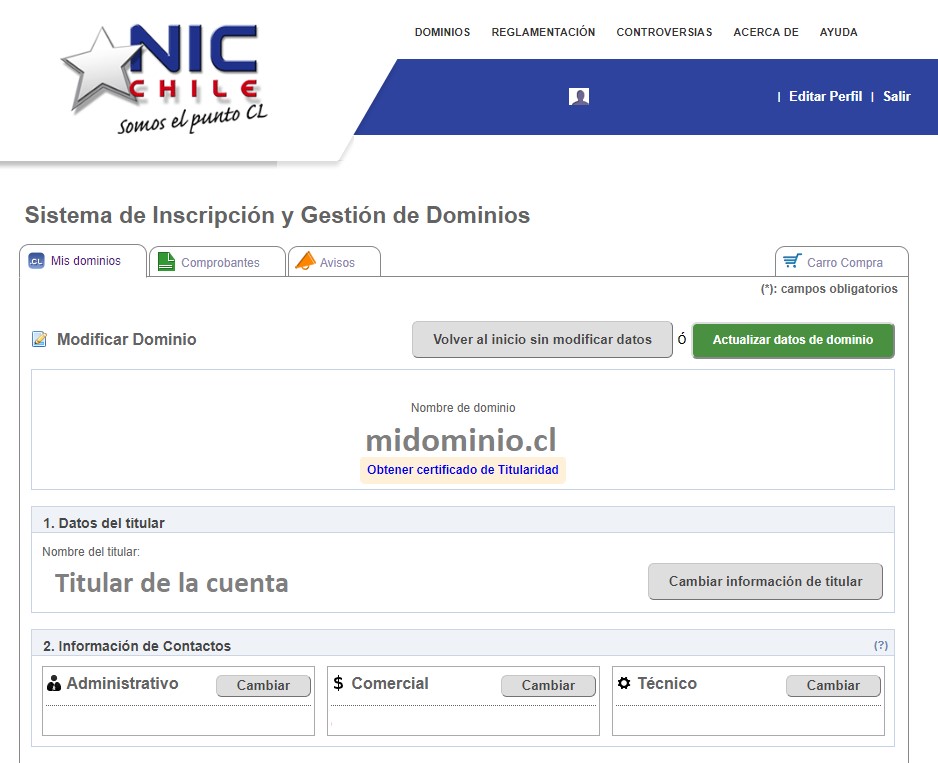Click the user profile avatar icon
Screen dimensions: 938x763
pyautogui.click(x=578, y=96)
